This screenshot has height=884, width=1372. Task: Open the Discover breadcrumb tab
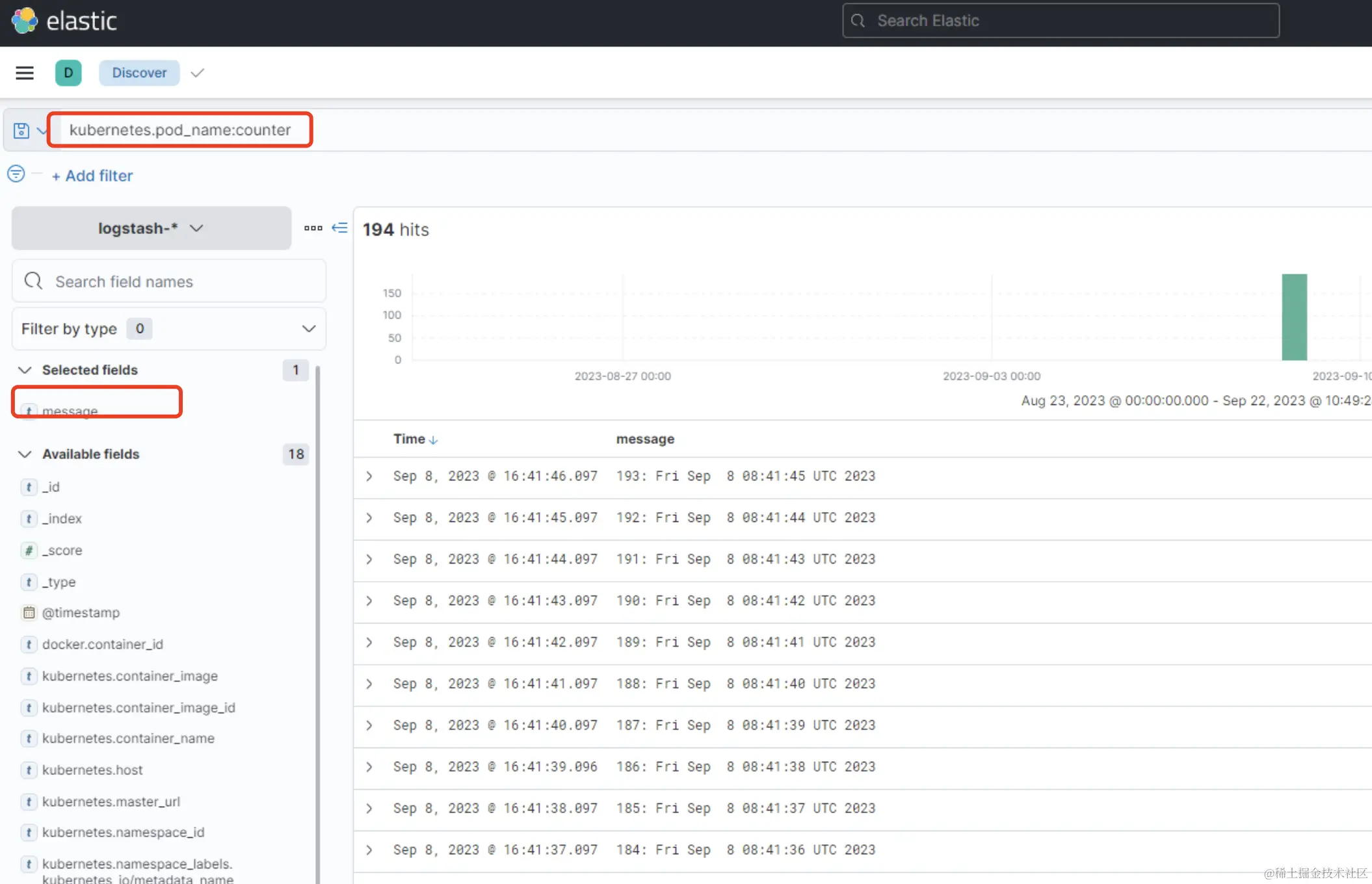click(x=139, y=73)
